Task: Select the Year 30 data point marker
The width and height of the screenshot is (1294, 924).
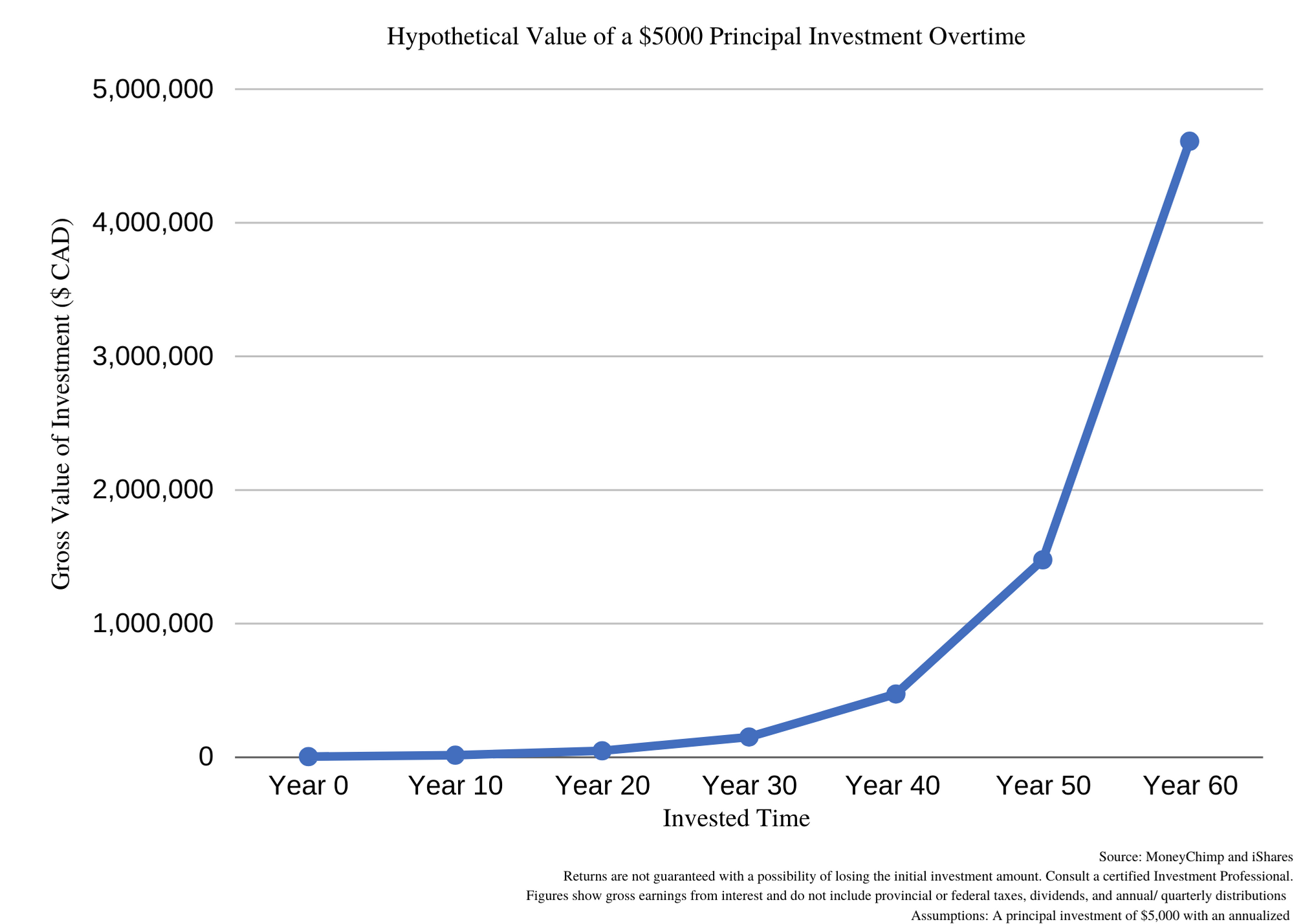Action: [749, 736]
